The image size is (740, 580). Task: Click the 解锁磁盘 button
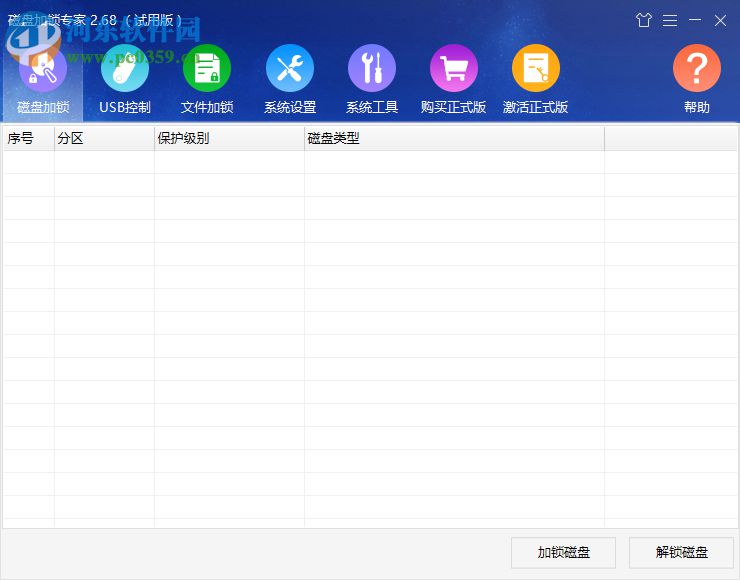[681, 552]
